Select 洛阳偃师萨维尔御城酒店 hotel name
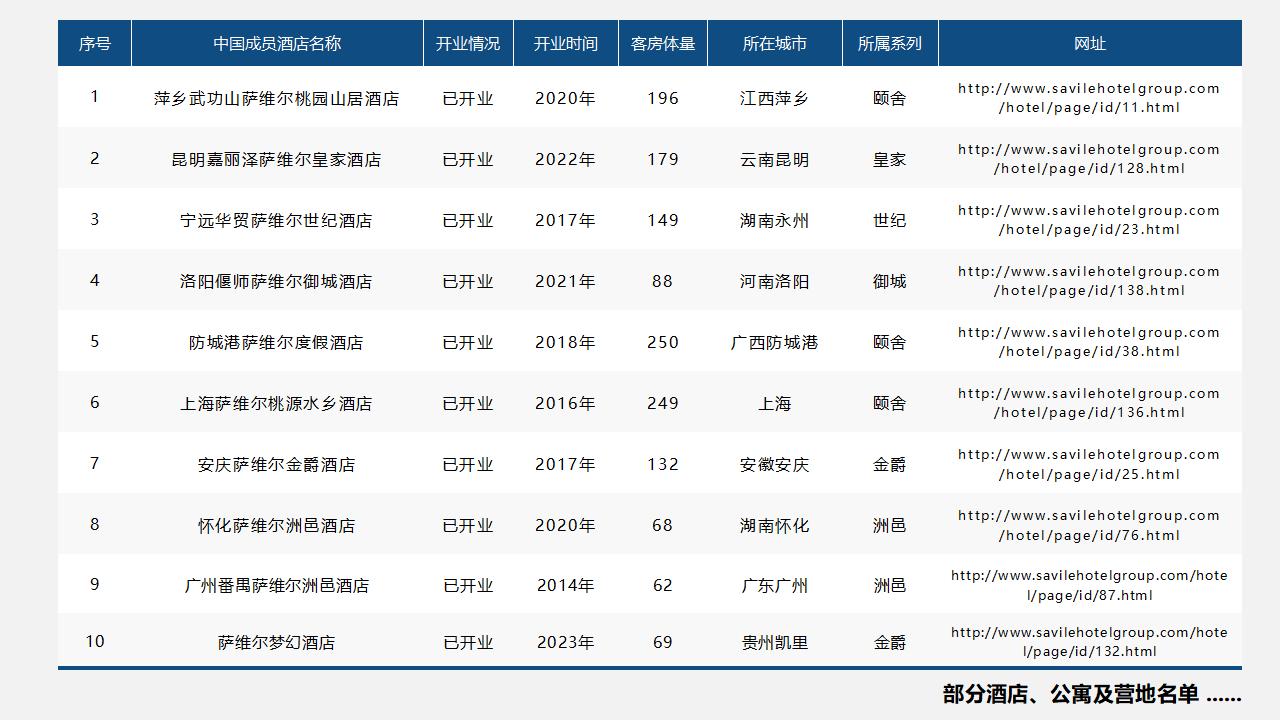The image size is (1280, 720). pyautogui.click(x=276, y=282)
